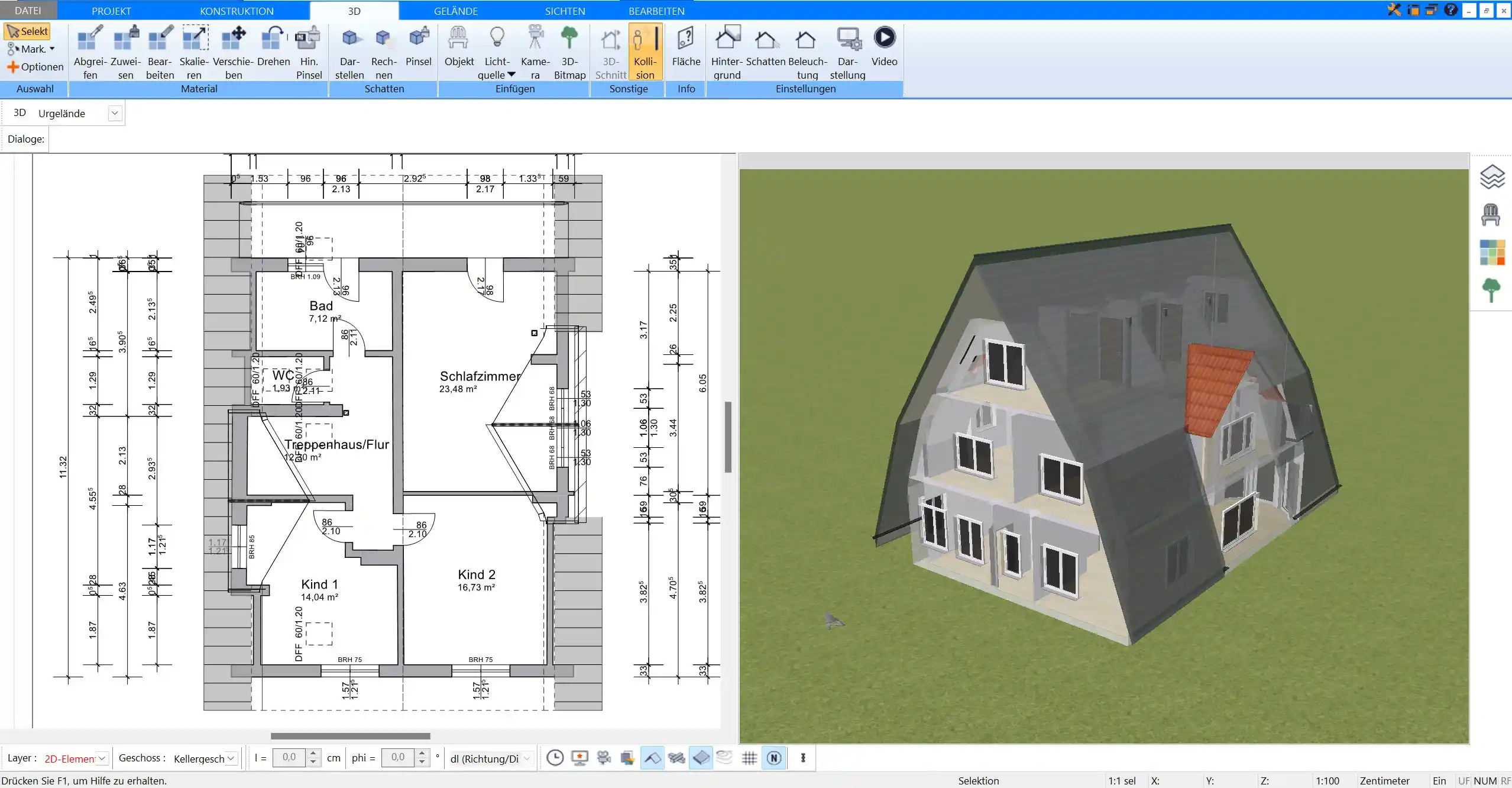Insert an Objekt via chair icon
This screenshot has height=788, width=1512.
pyautogui.click(x=459, y=46)
